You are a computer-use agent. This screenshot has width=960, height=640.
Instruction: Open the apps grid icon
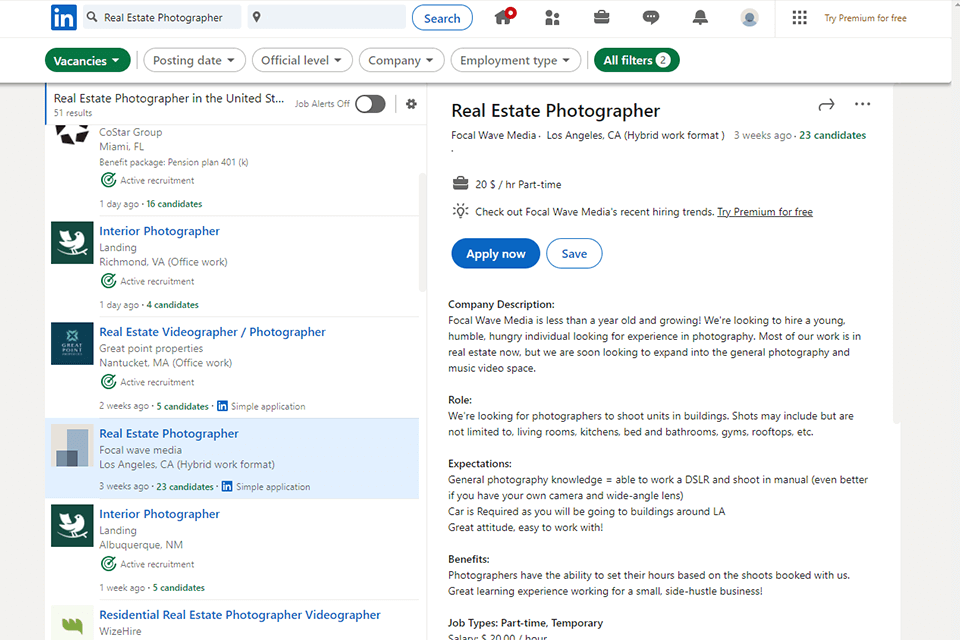pyautogui.click(x=799, y=18)
